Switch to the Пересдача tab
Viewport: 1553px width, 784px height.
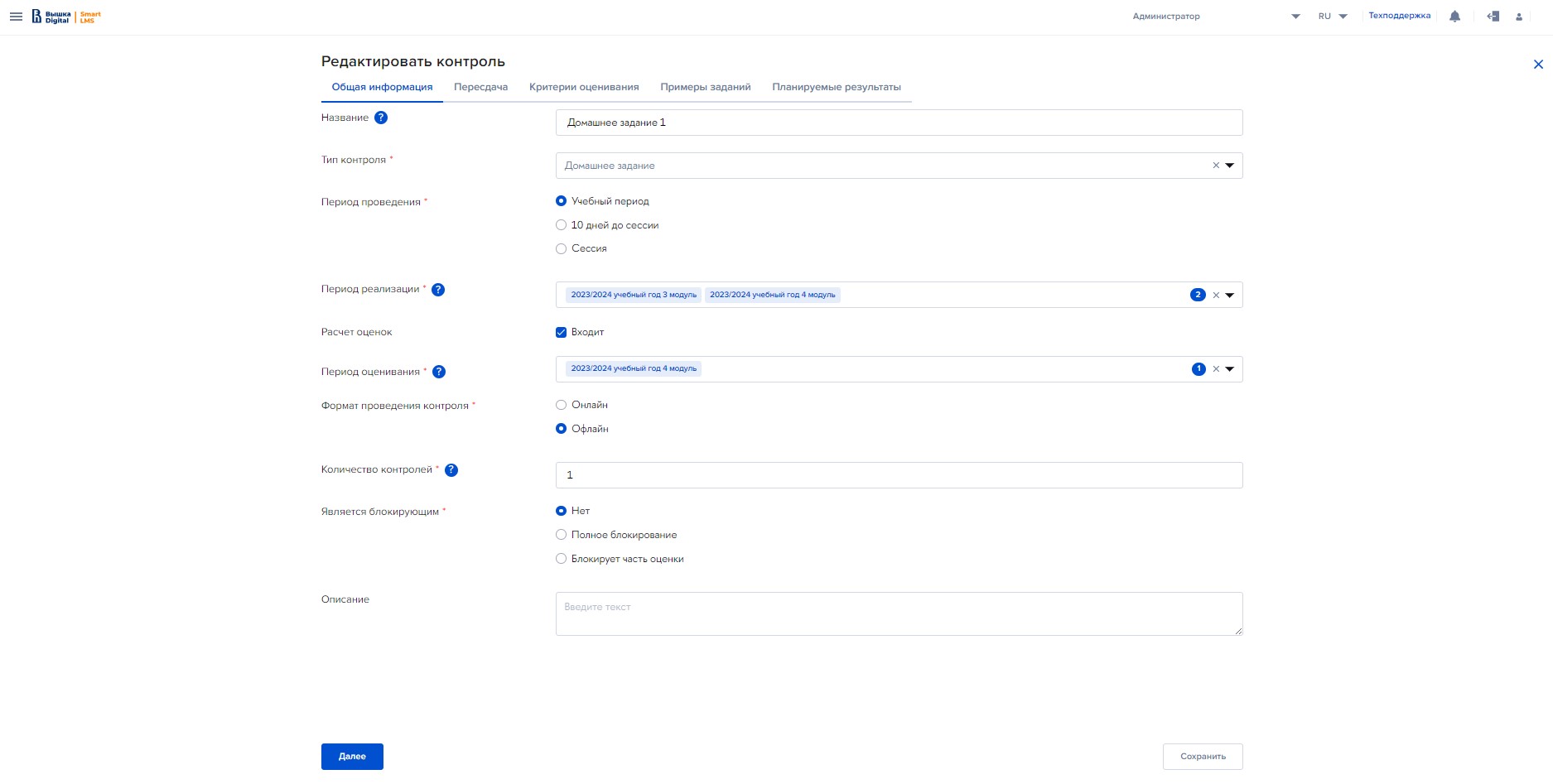click(x=480, y=87)
